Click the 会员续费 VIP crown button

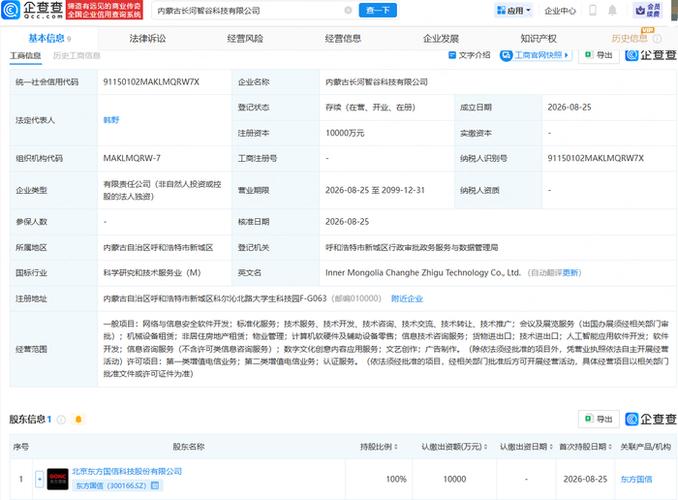648,10
